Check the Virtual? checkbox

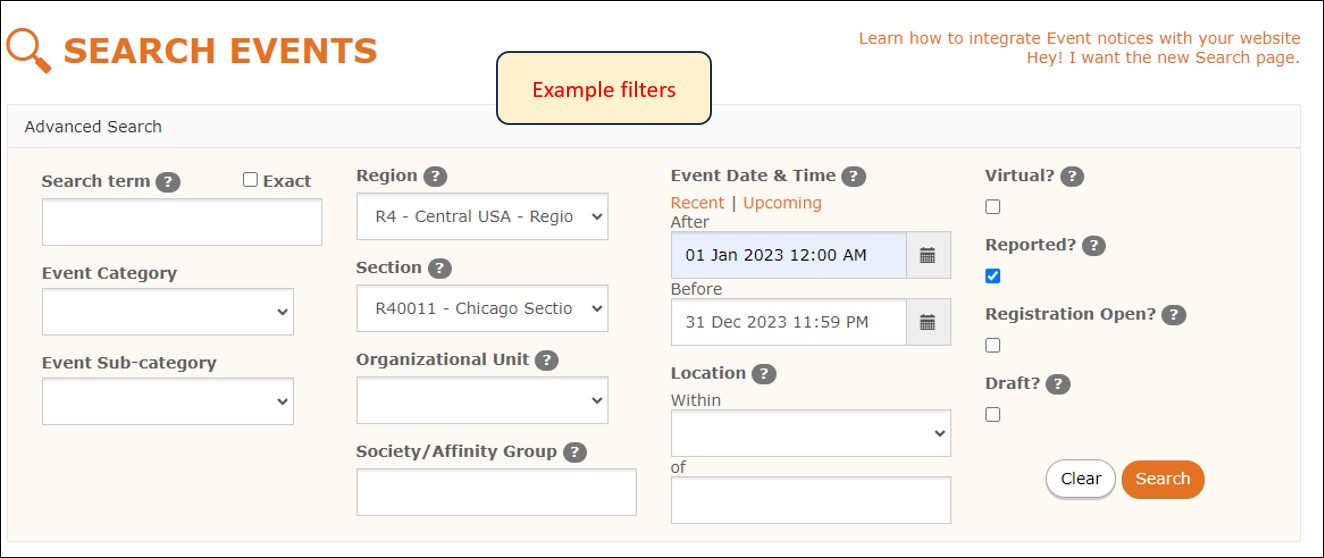(x=992, y=207)
